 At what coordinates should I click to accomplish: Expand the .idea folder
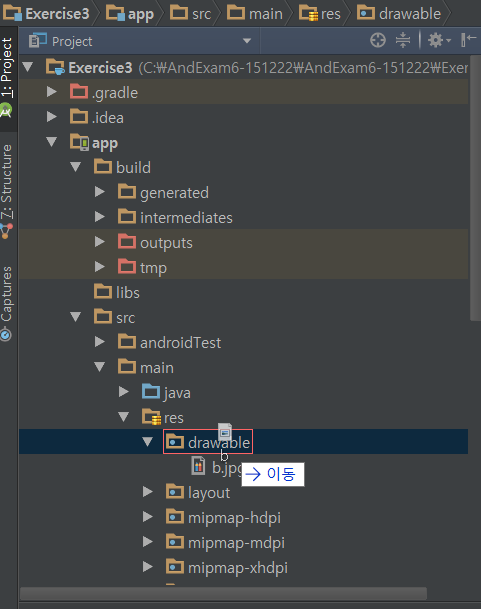[51, 117]
